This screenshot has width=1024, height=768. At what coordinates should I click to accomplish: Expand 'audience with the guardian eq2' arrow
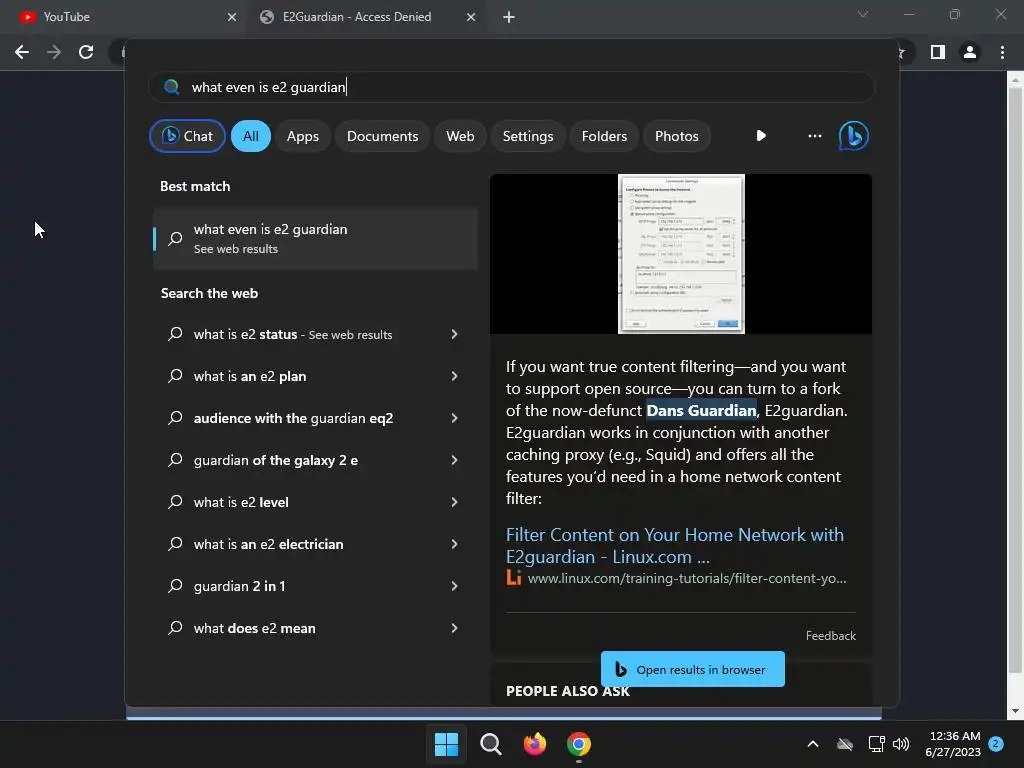tap(455, 418)
